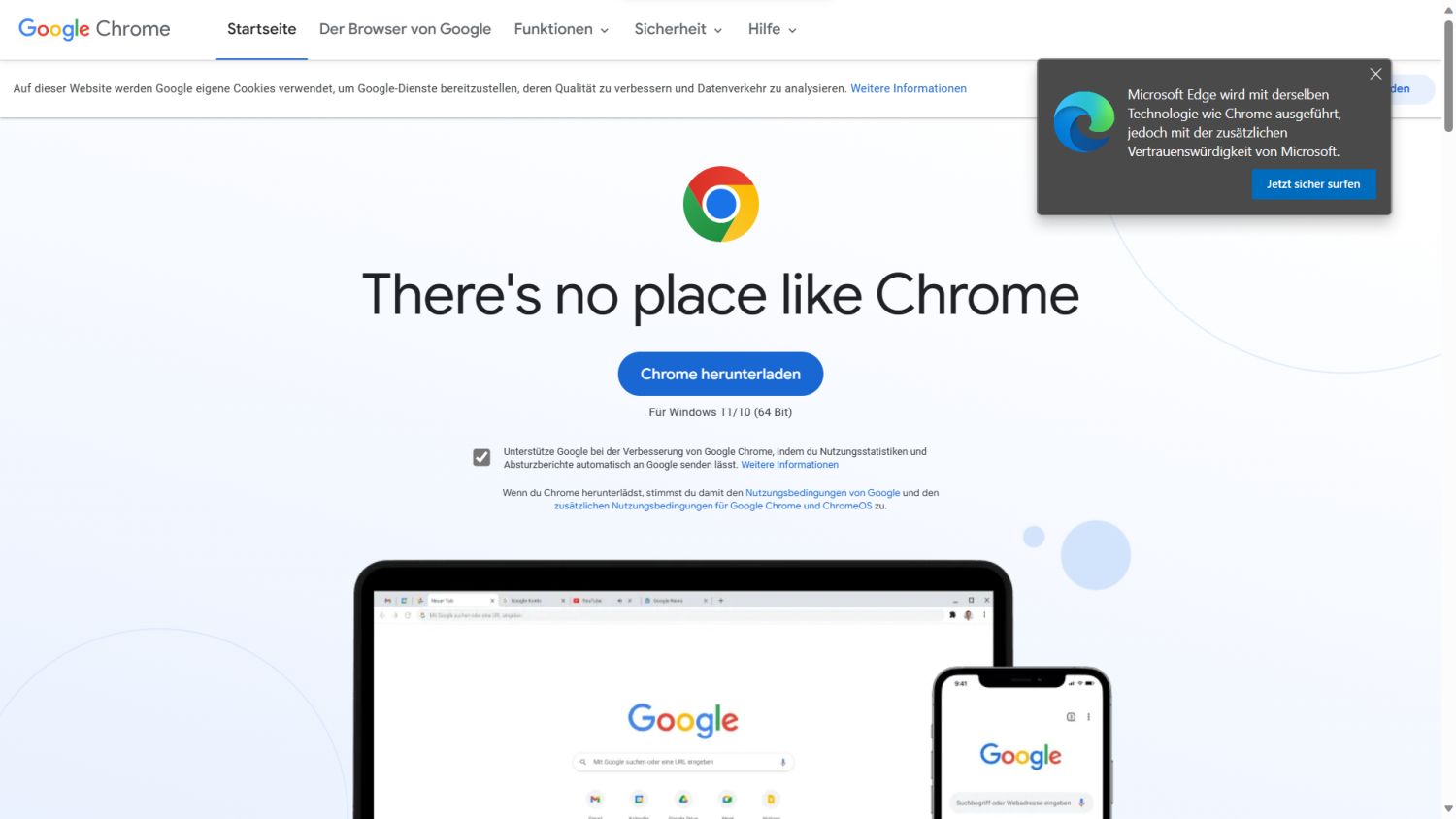
Task: Click the Microsoft Edge logo in popup
Action: click(1084, 122)
